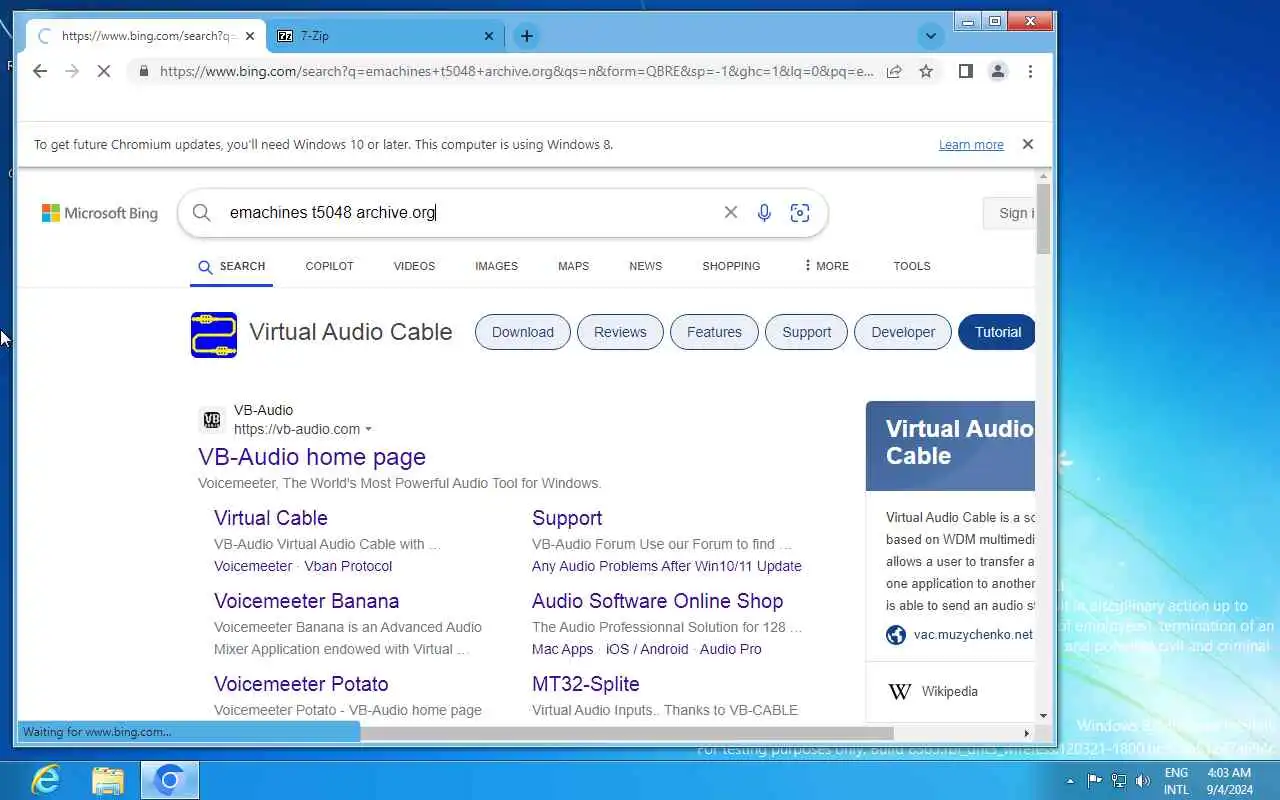Open a new browser tab
This screenshot has height=800, width=1280.
click(x=526, y=36)
